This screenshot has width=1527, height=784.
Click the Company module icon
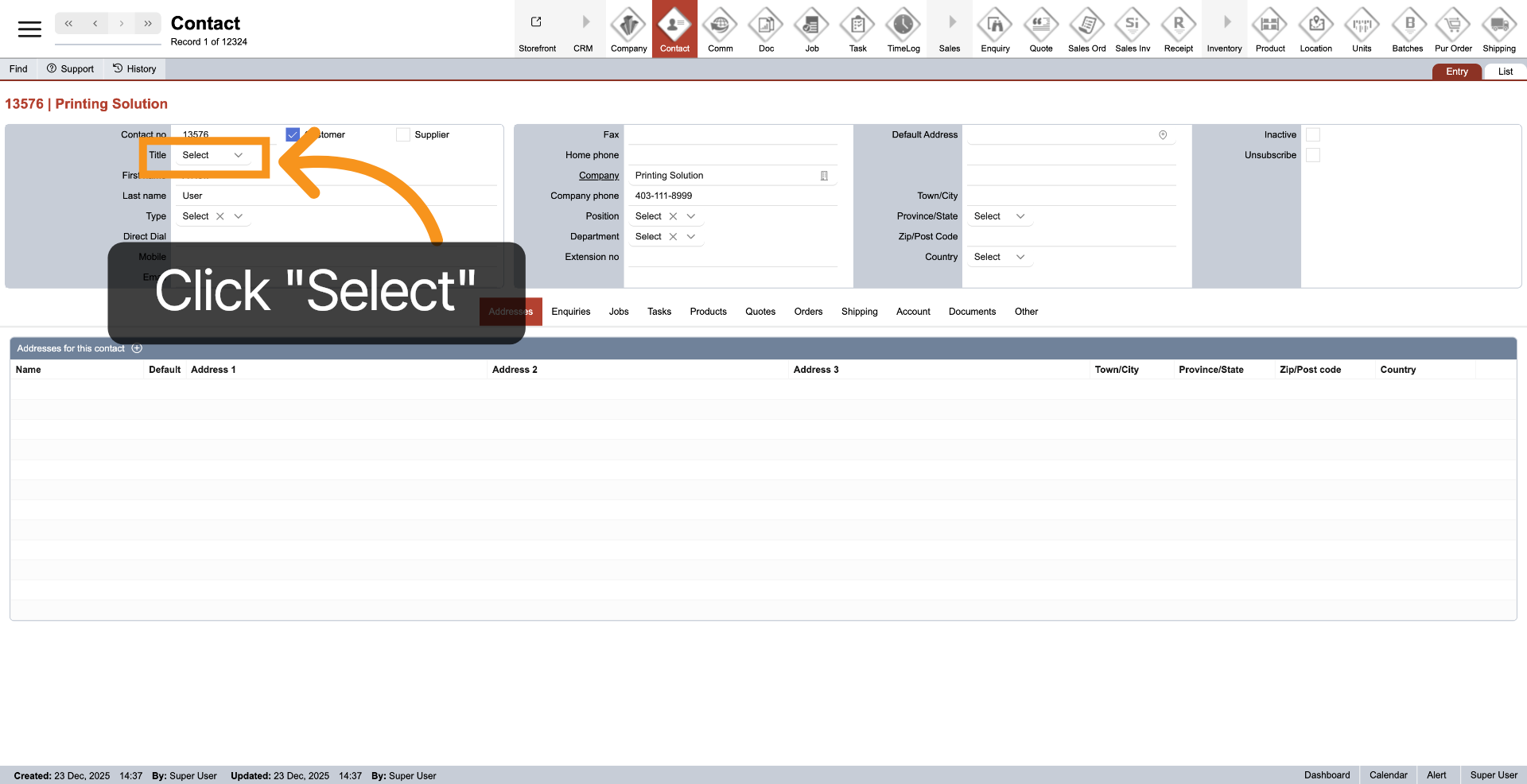click(x=628, y=26)
